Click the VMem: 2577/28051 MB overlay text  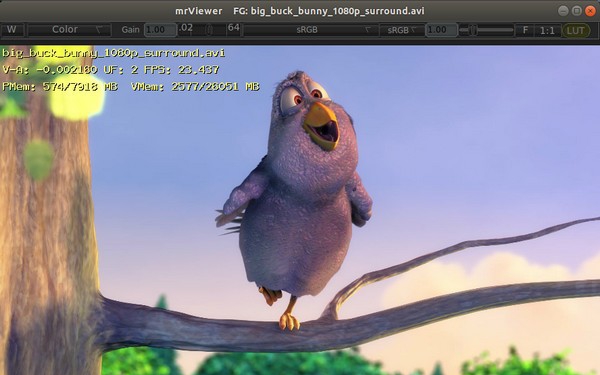pos(195,86)
